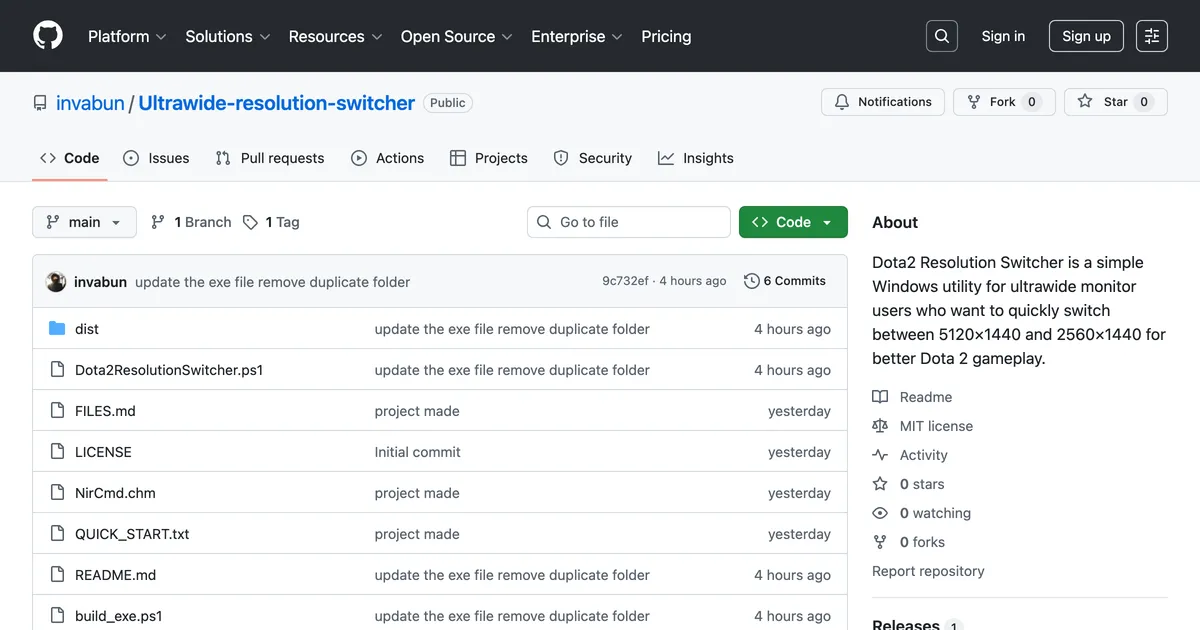The height and width of the screenshot is (630, 1200).
Task: Click the Readme book icon in About
Action: tap(879, 396)
